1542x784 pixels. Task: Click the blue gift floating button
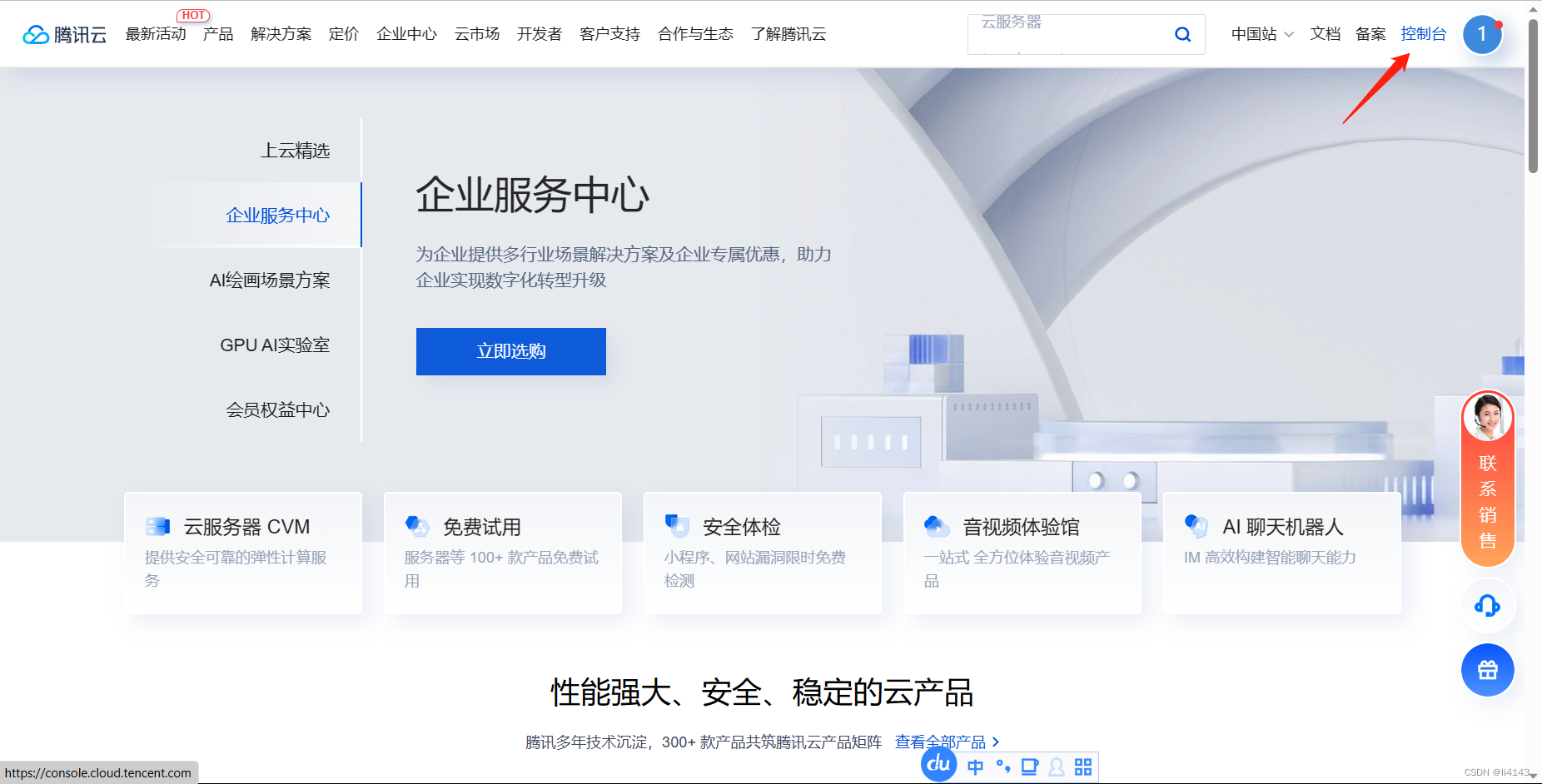pyautogui.click(x=1487, y=670)
